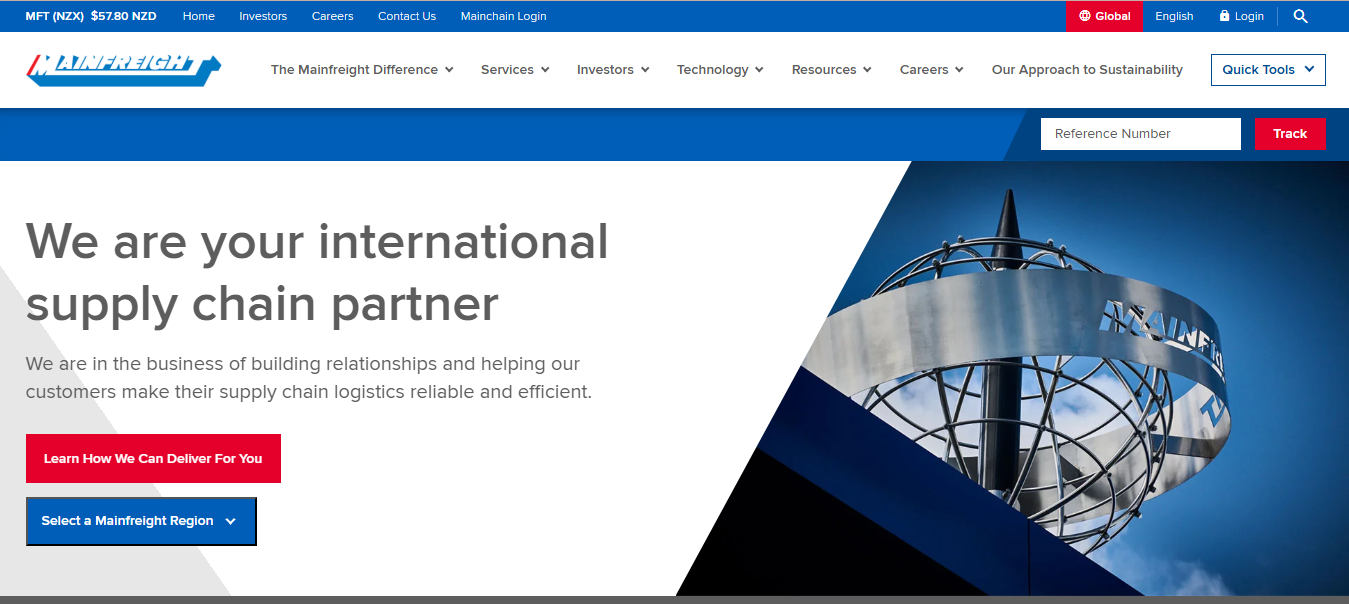Expand the Investors navigation dropdown
1349x604 pixels.
coord(613,70)
